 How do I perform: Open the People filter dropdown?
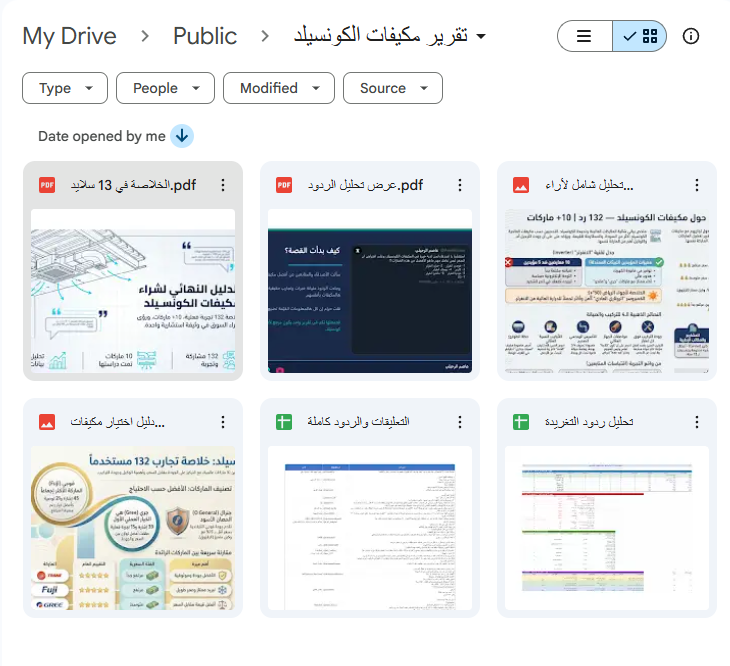[165, 88]
